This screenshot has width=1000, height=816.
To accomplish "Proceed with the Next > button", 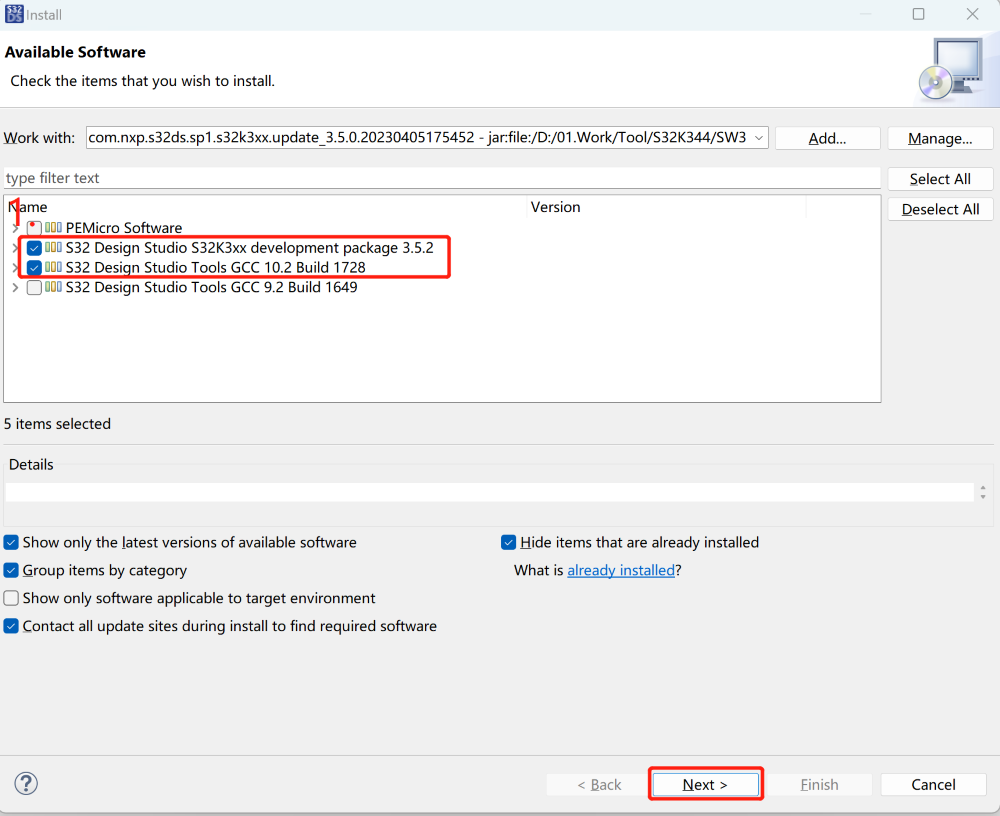I will pos(705,784).
